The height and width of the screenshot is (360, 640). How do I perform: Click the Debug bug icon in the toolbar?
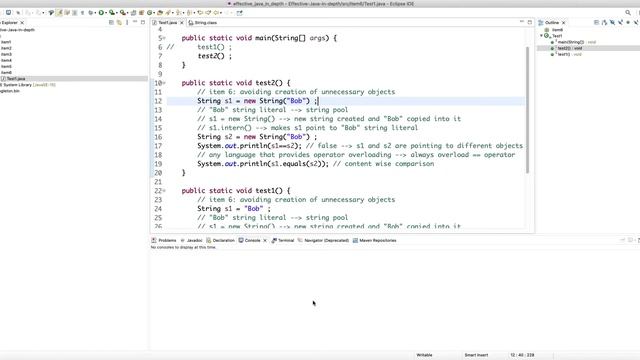click(x=91, y=13)
